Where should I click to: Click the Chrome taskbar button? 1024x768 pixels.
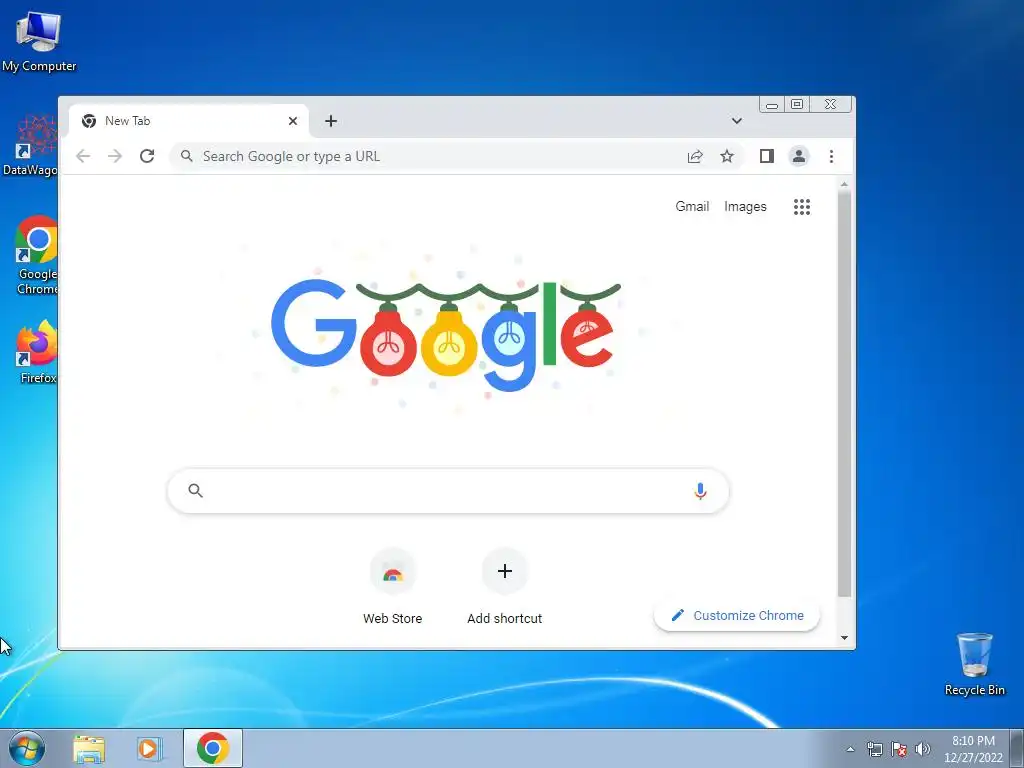pos(213,748)
